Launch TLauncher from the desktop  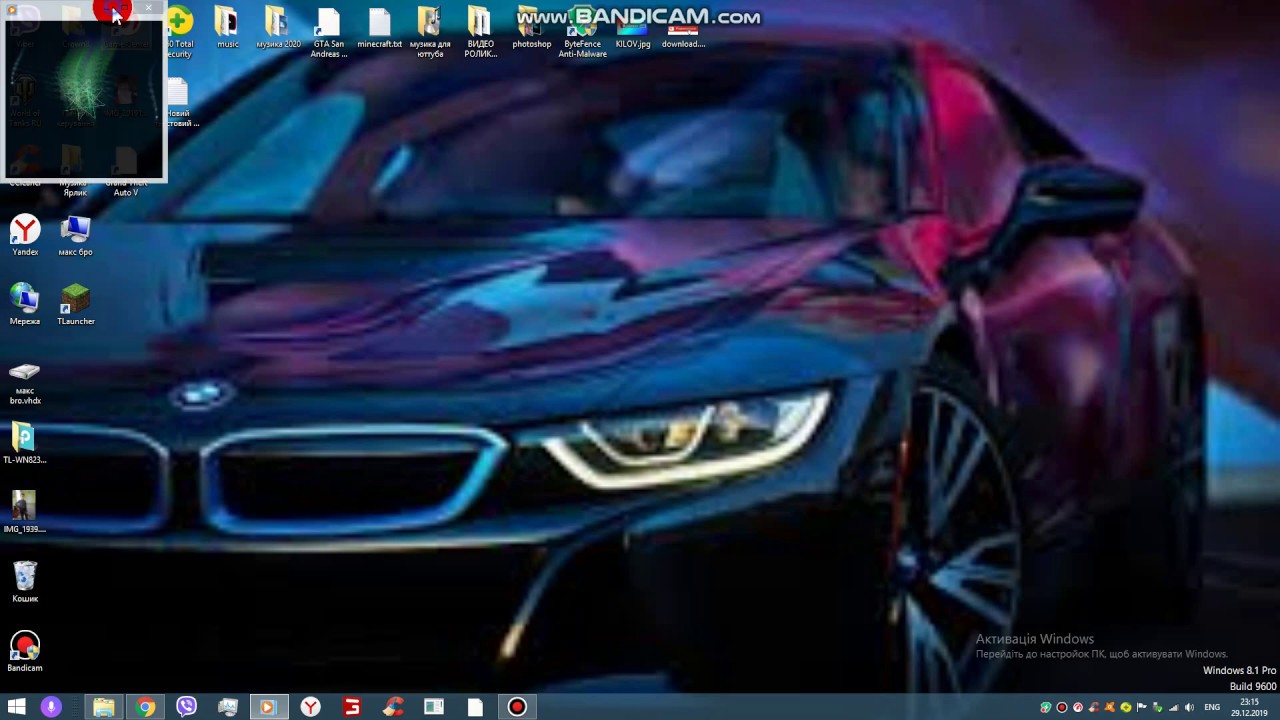[x=75, y=305]
